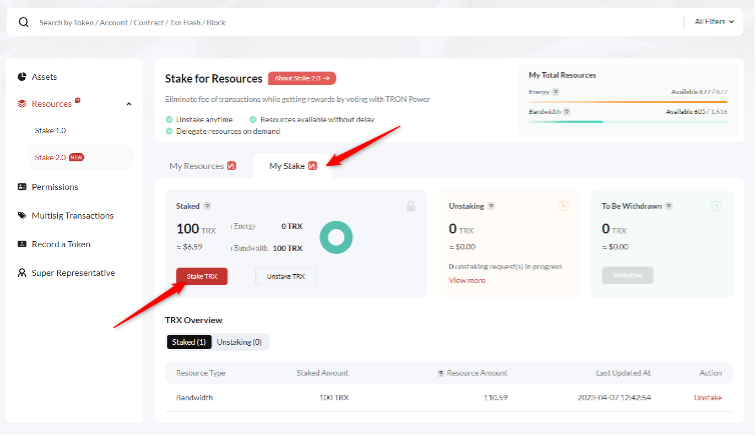
Task: Collapse the Resources sidebar section
Action: (129, 104)
